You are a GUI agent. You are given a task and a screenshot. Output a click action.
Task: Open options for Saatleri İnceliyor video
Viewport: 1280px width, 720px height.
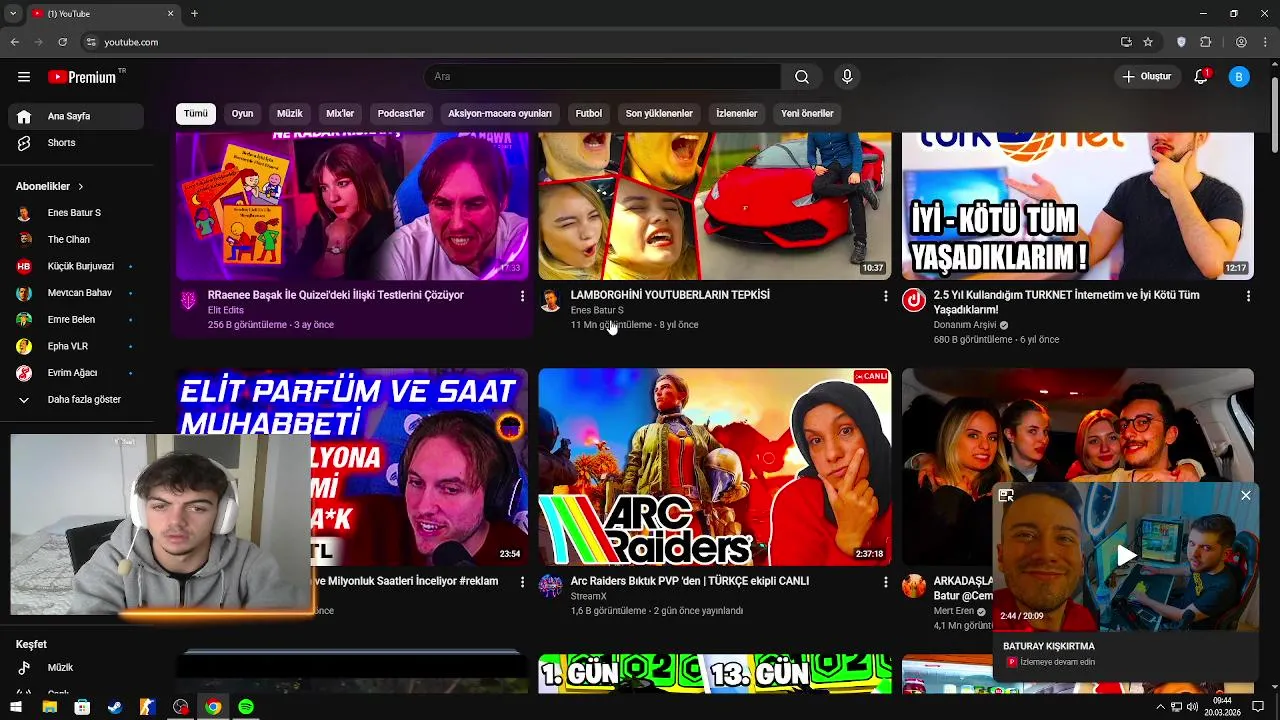click(522, 582)
